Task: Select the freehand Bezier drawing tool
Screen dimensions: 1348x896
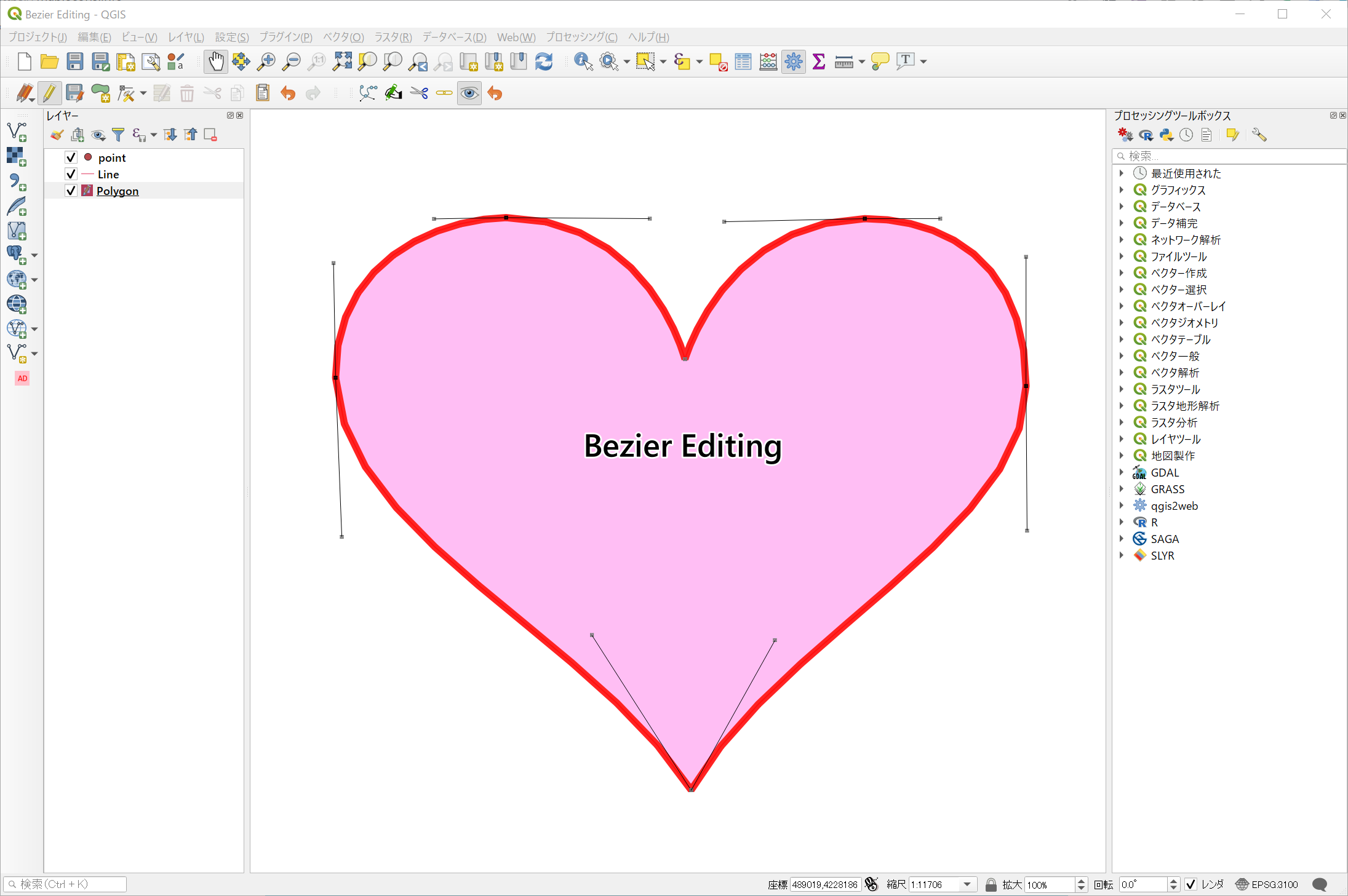Action: [x=393, y=93]
